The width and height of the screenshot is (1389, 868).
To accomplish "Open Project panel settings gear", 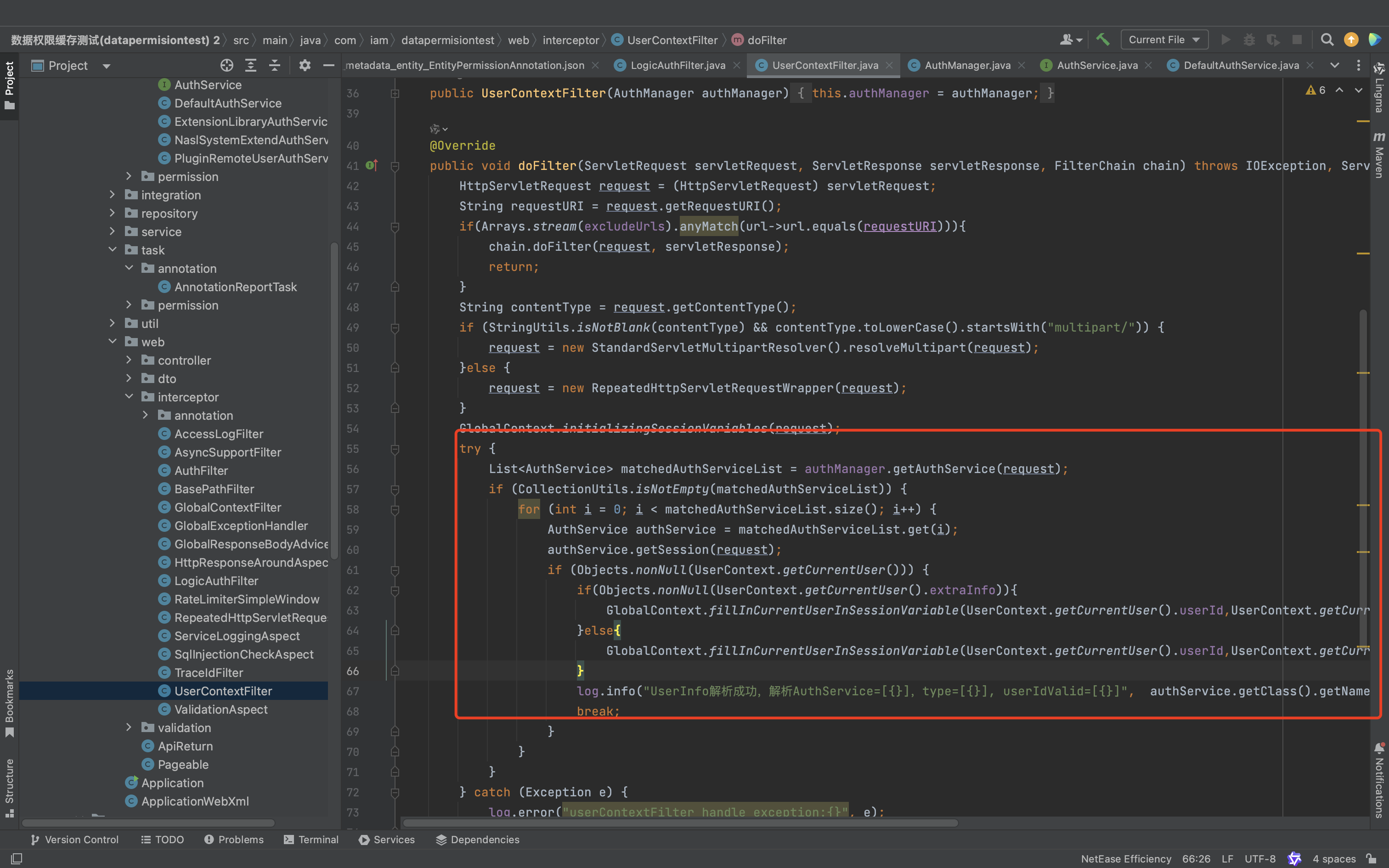I will pos(305,65).
